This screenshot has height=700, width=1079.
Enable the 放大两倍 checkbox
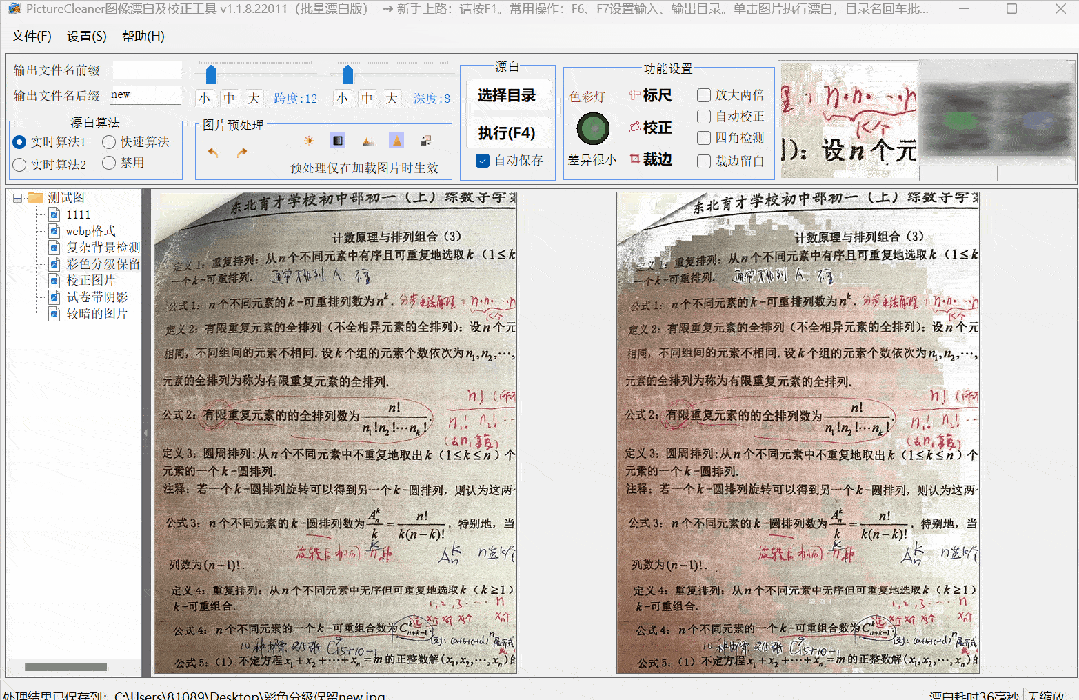pyautogui.click(x=704, y=96)
